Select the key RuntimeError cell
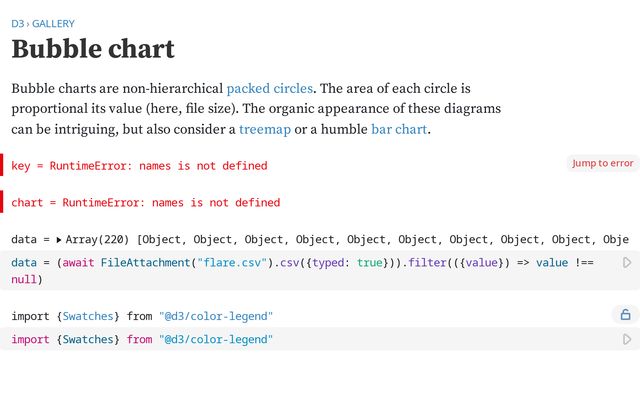Image resolution: width=640 pixels, height=400 pixels. click(x=140, y=165)
